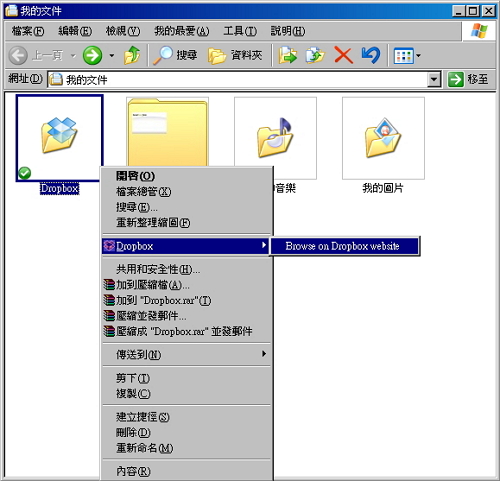Open Search magnifier toolbar button

pos(175,55)
